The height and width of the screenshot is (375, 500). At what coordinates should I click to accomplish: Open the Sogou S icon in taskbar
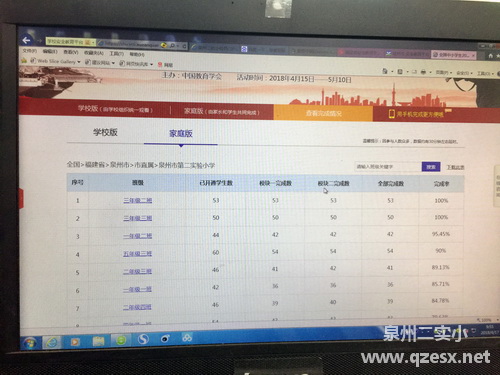[x=143, y=339]
